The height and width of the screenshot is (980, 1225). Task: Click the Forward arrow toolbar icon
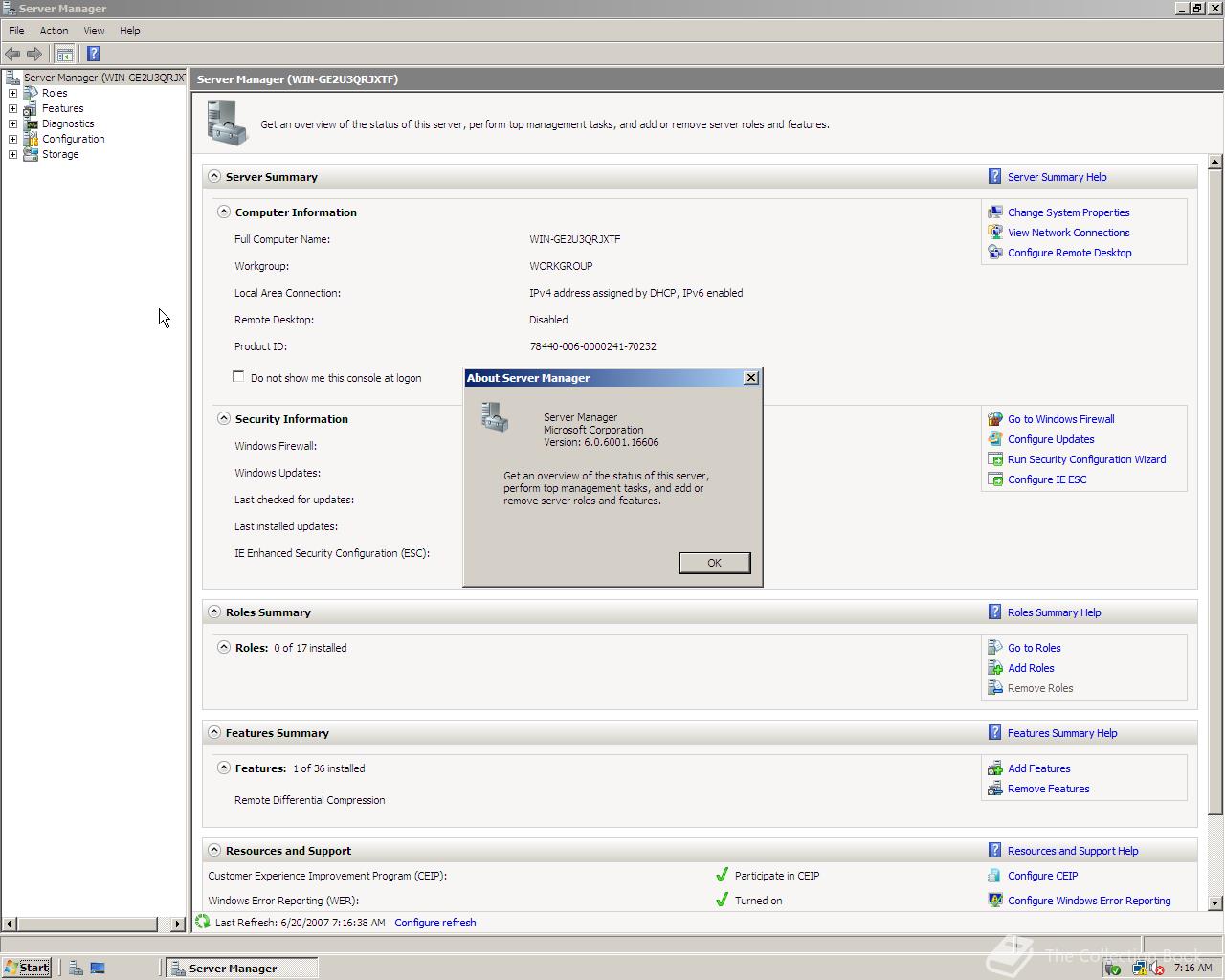tap(34, 54)
